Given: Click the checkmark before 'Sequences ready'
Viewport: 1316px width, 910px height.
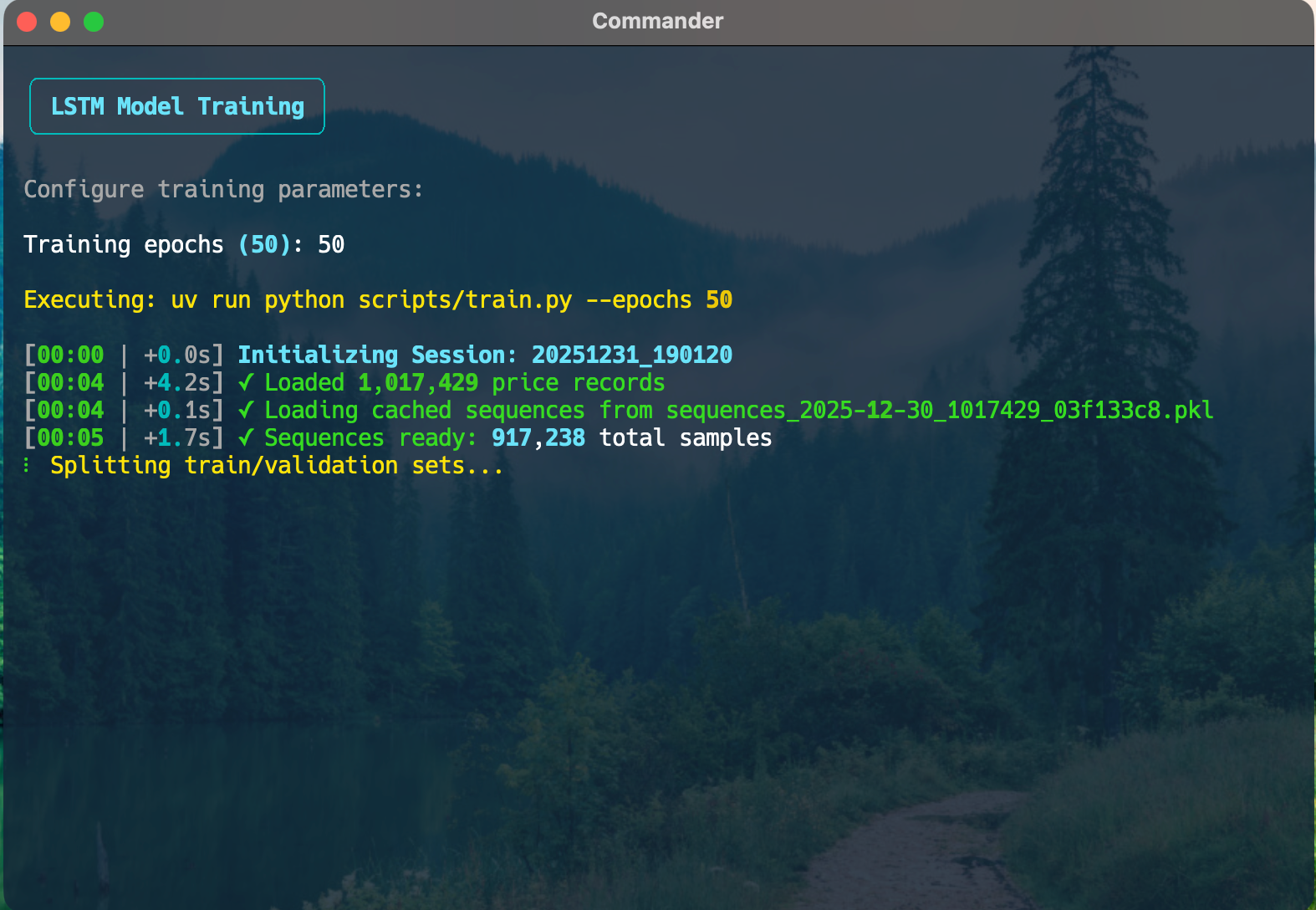Looking at the screenshot, I should 246,437.
